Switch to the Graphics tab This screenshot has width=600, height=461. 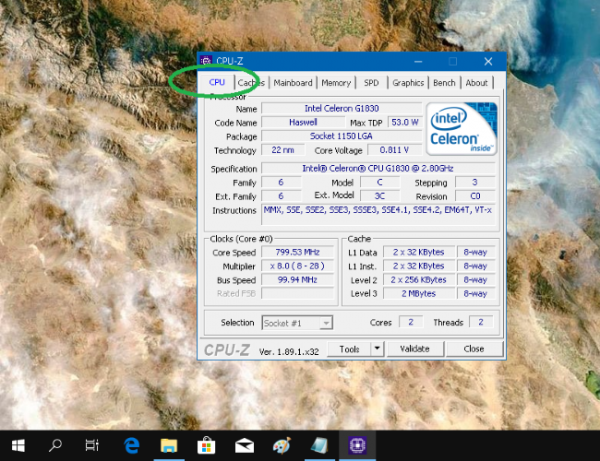pos(408,83)
